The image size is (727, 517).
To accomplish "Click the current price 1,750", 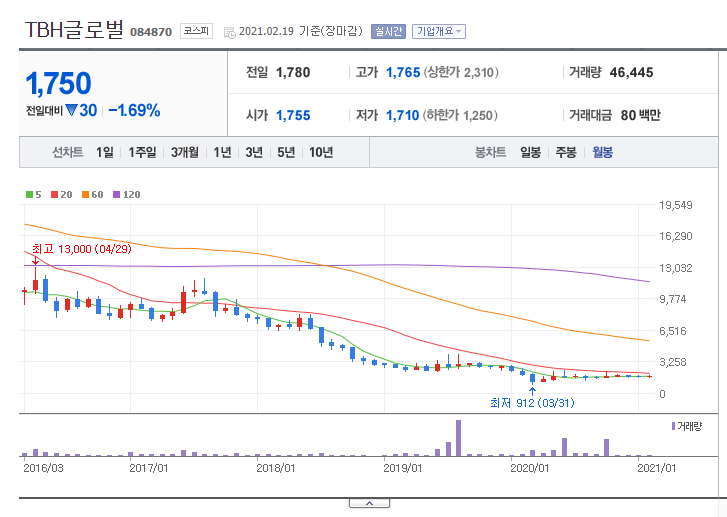I will tap(58, 83).
